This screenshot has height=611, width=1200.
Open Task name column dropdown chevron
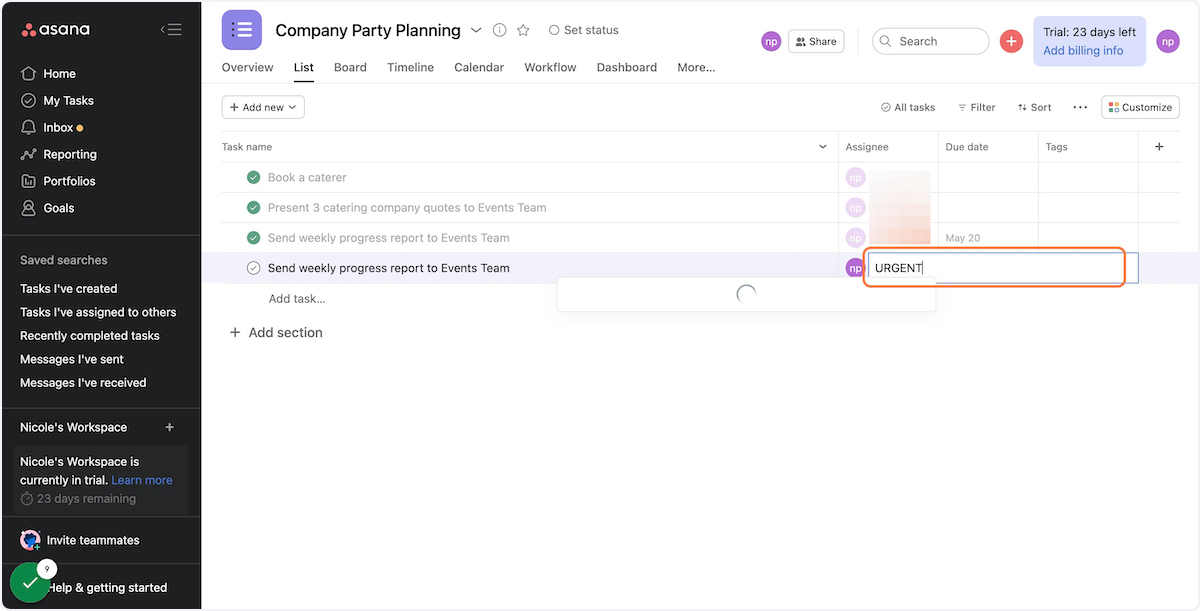click(823, 147)
